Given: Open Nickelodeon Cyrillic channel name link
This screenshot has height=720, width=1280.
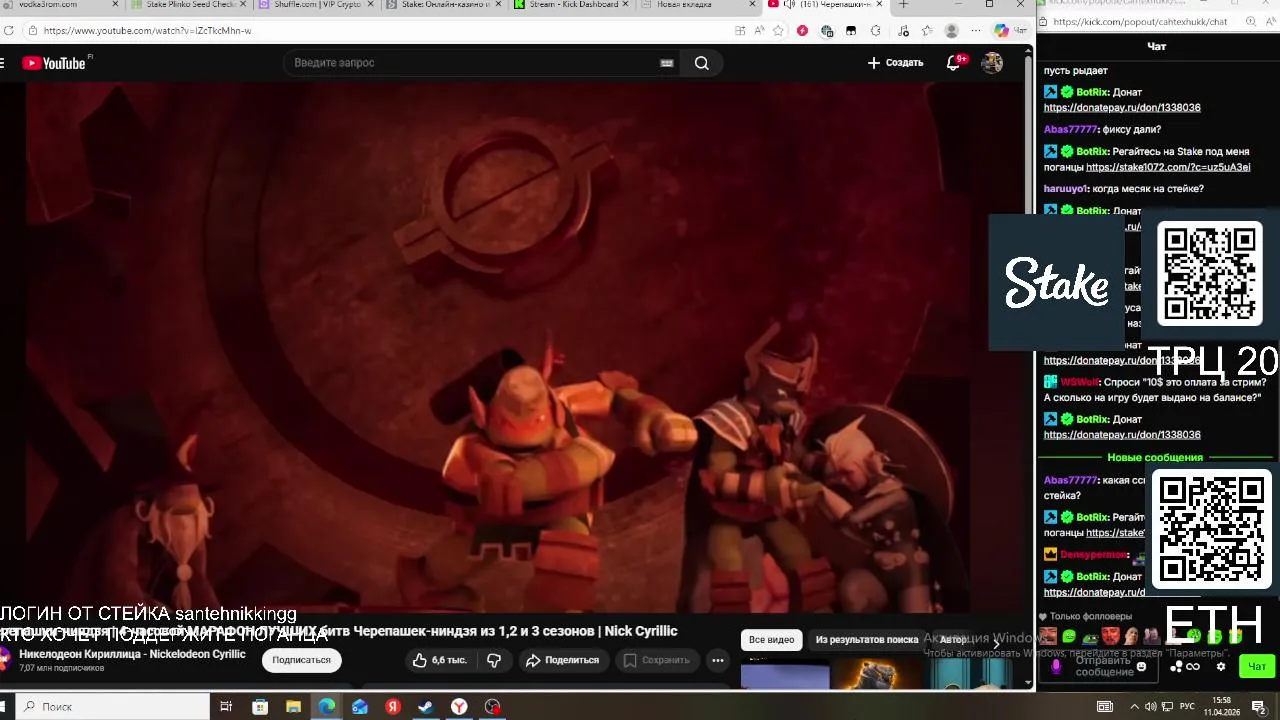Looking at the screenshot, I should tap(132, 654).
